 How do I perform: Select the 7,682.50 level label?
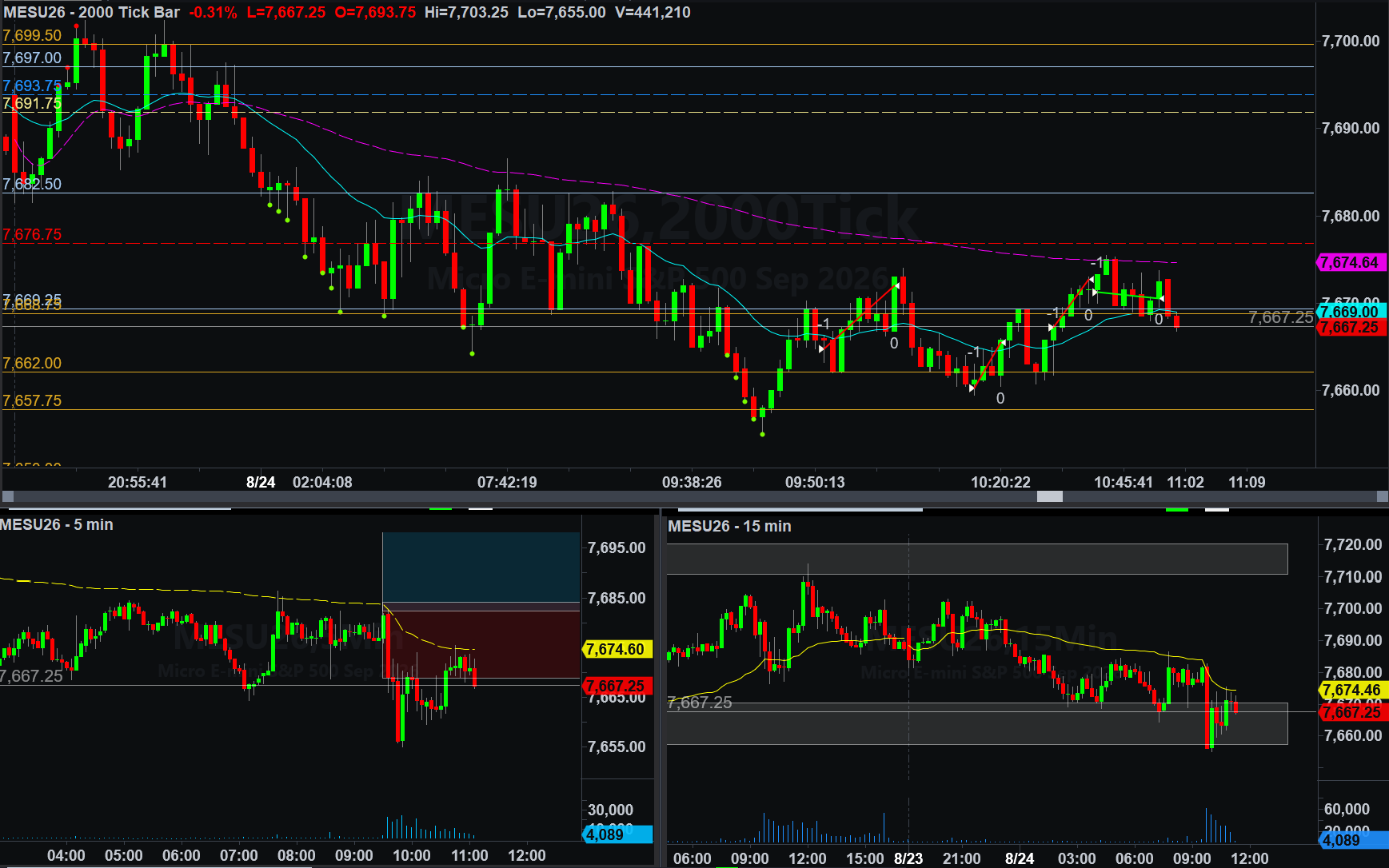pyautogui.click(x=32, y=184)
